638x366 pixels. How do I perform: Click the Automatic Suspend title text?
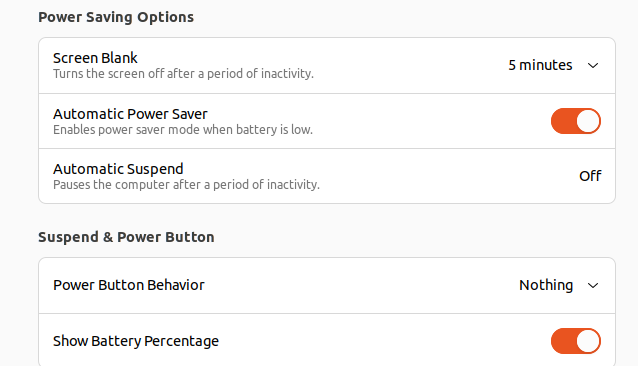[118, 169]
